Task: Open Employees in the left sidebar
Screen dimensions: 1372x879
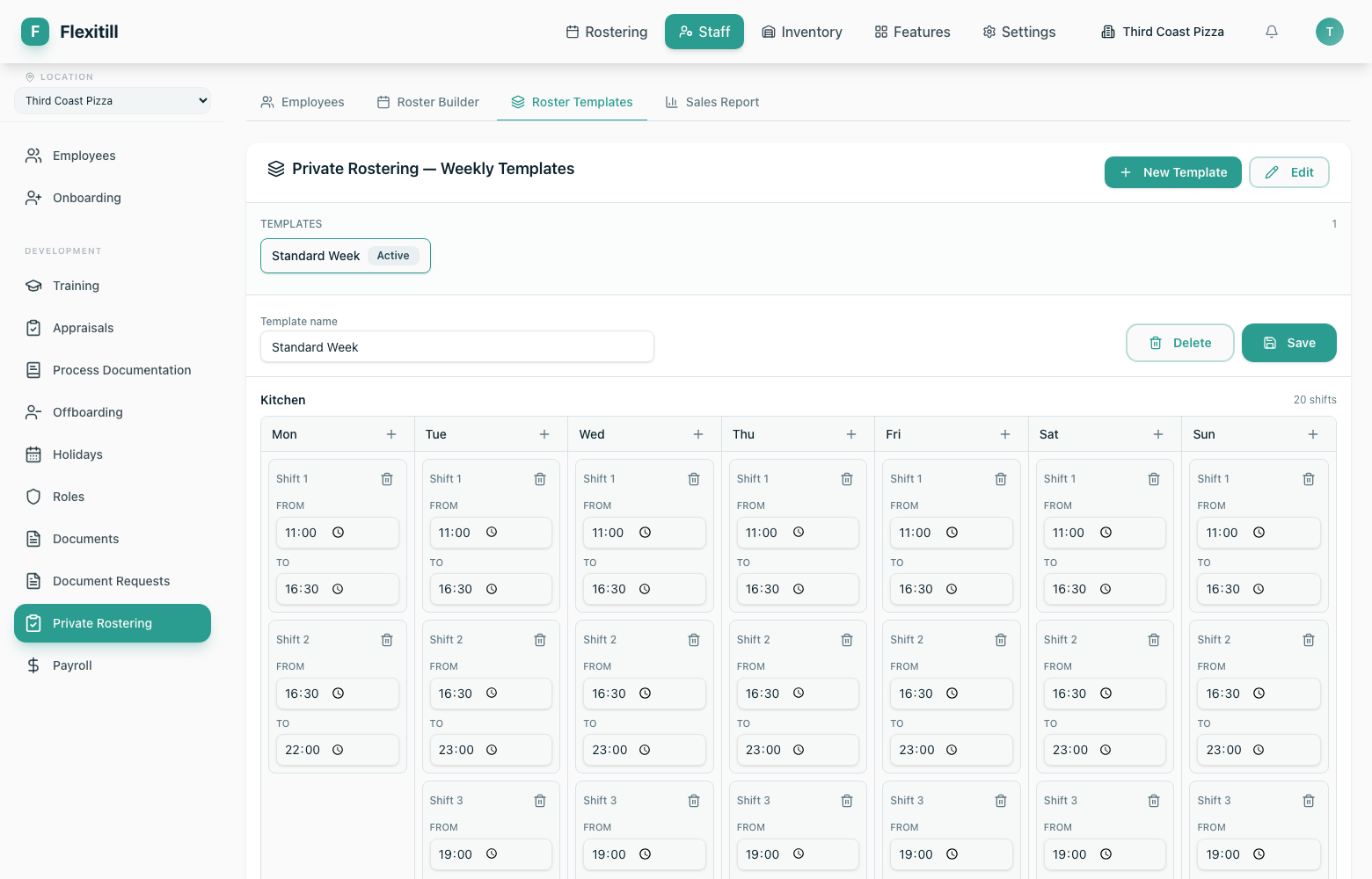Action: coord(113,156)
